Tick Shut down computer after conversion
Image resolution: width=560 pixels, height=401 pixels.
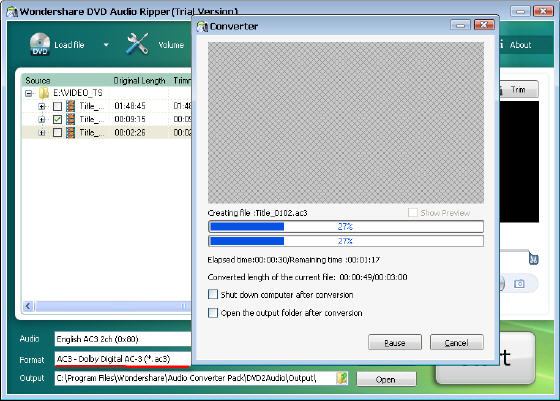point(212,294)
